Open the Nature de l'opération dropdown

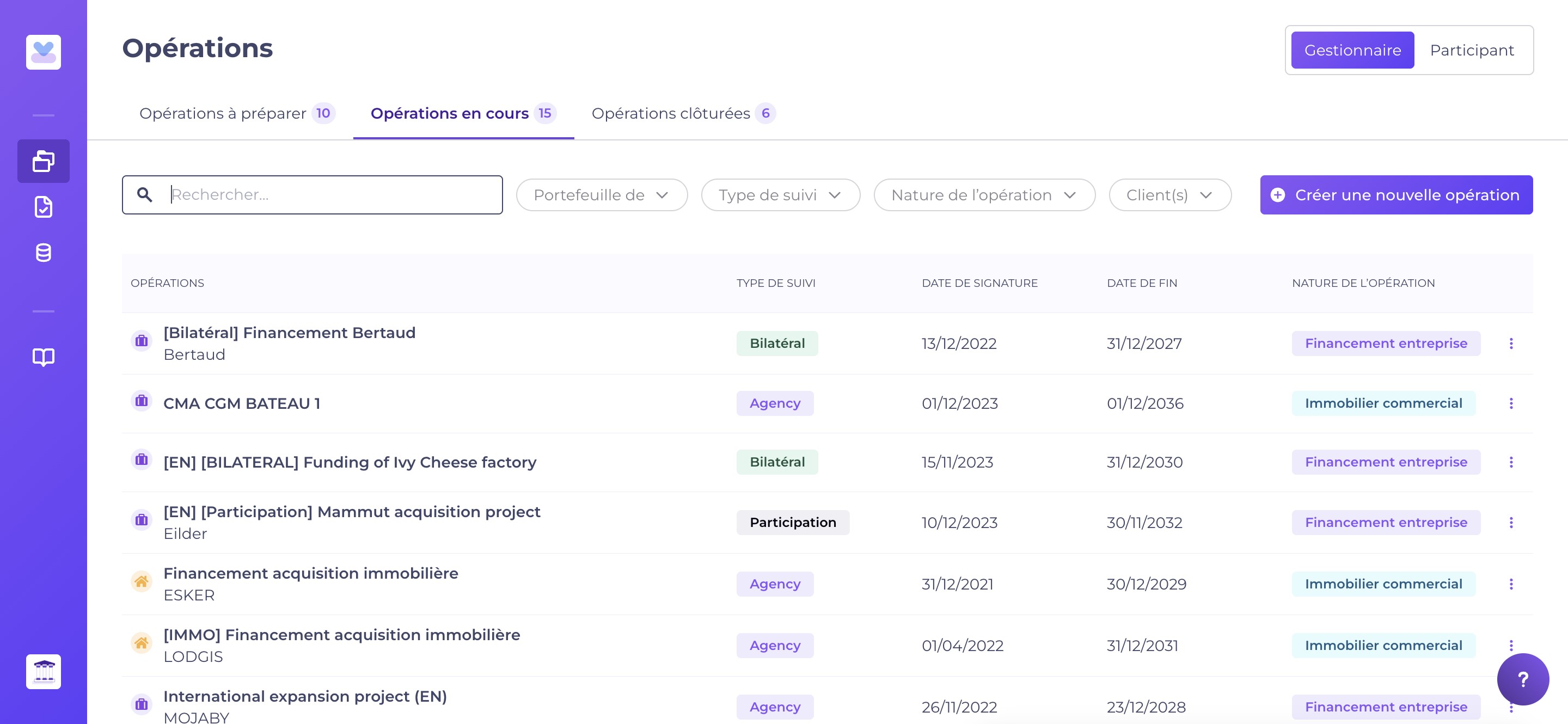pos(984,195)
